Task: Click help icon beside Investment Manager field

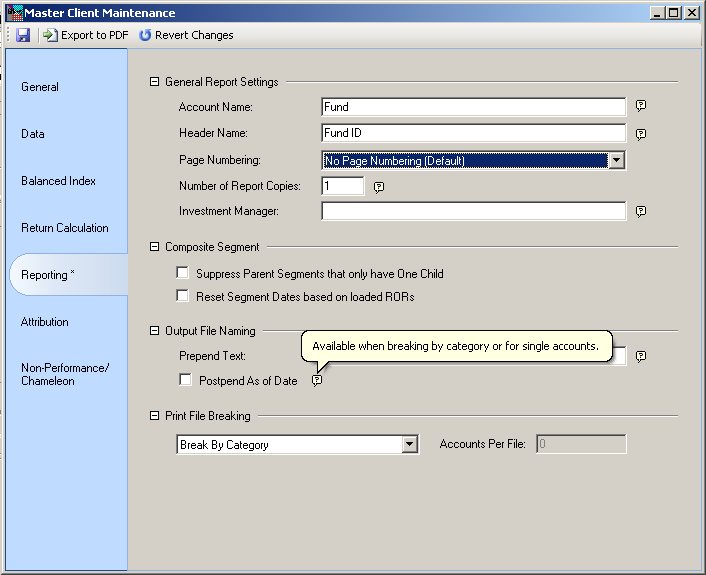Action: (x=641, y=212)
